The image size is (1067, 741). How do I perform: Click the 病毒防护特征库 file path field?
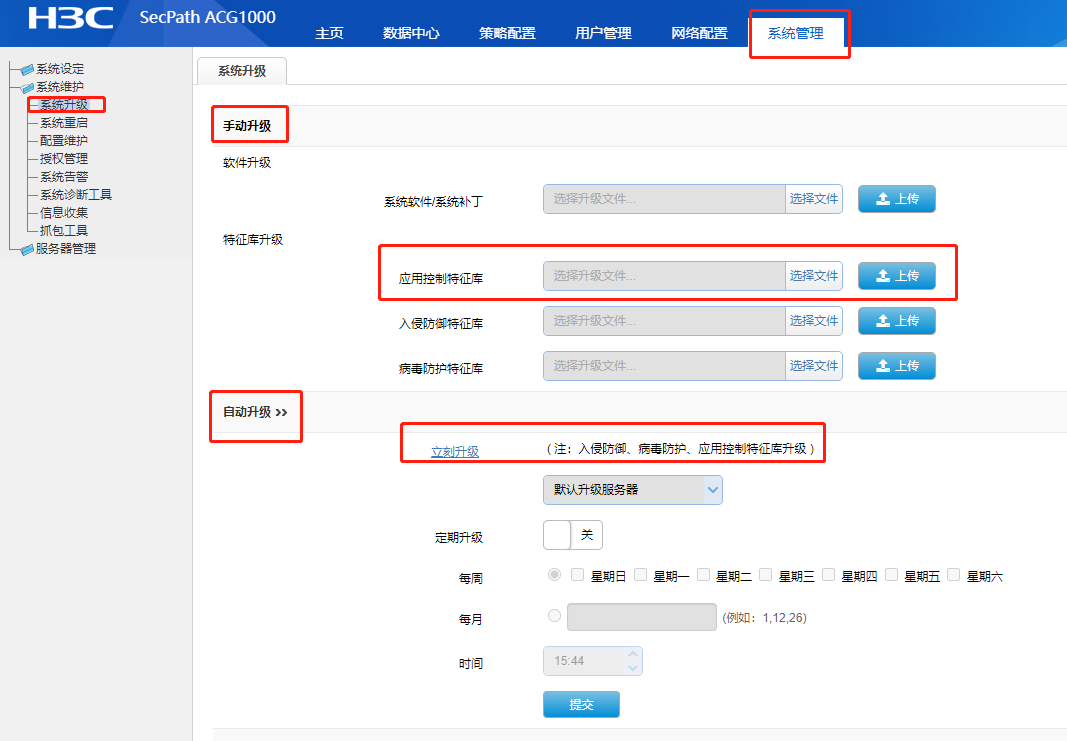pyautogui.click(x=664, y=365)
